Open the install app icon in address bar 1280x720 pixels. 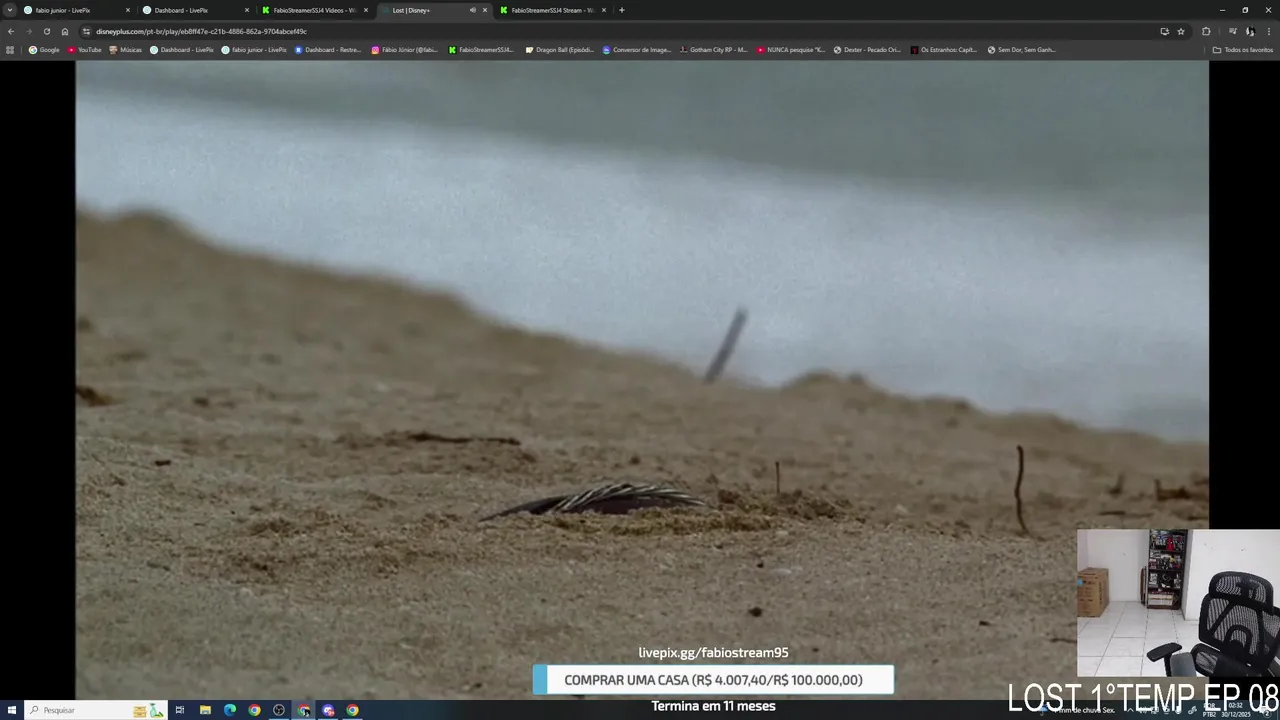pyautogui.click(x=1164, y=31)
